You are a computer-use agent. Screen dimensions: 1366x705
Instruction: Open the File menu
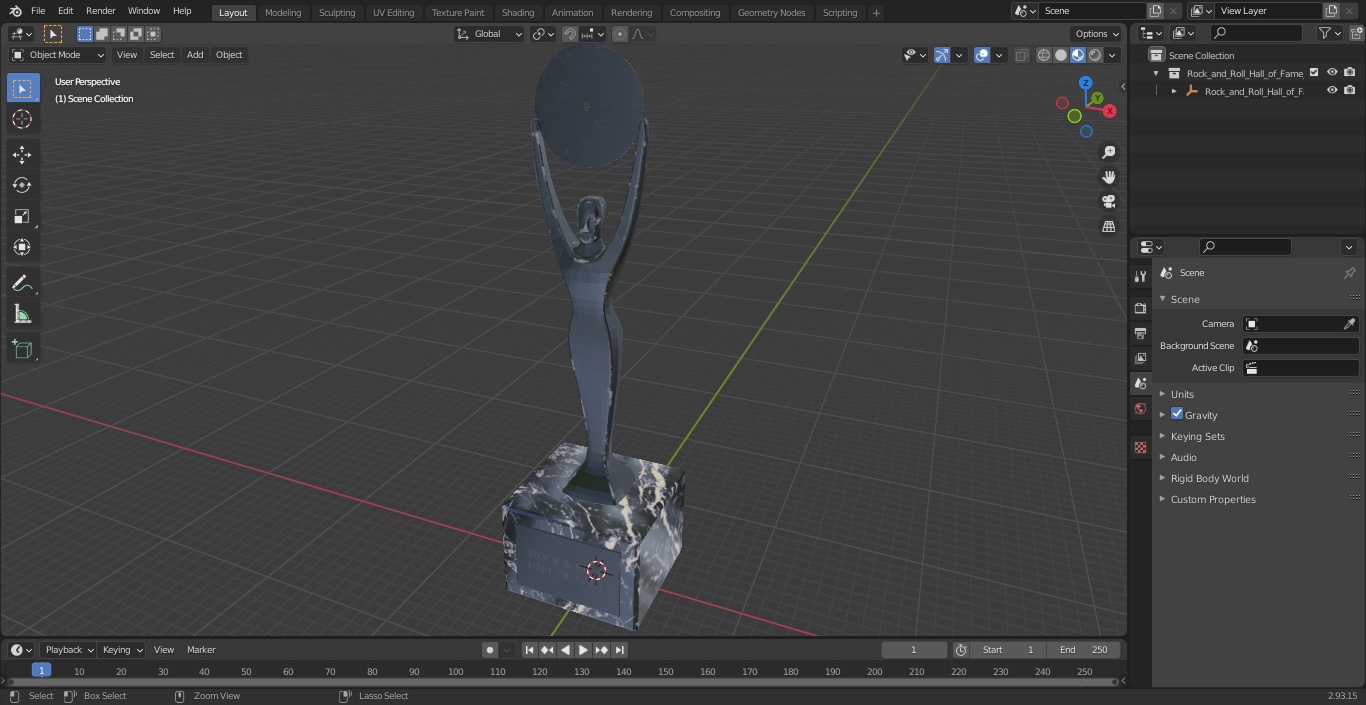(x=38, y=11)
